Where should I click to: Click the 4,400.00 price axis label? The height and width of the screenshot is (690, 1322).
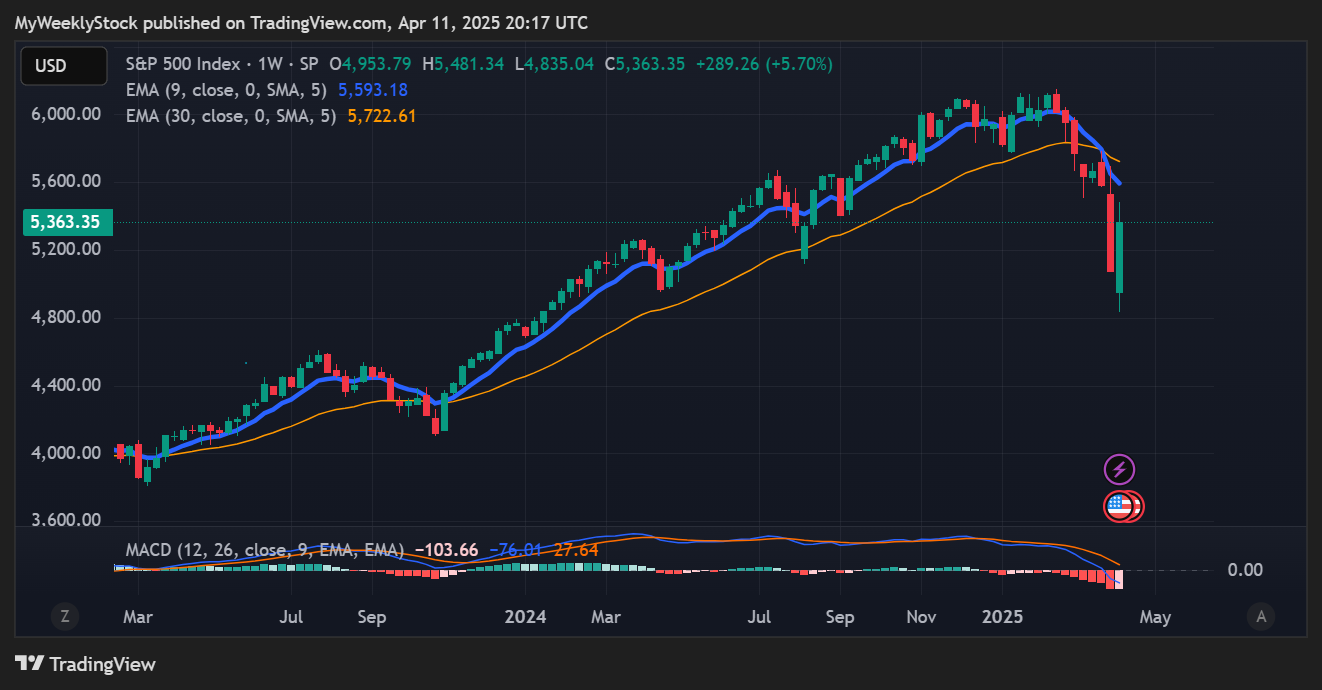coord(65,385)
